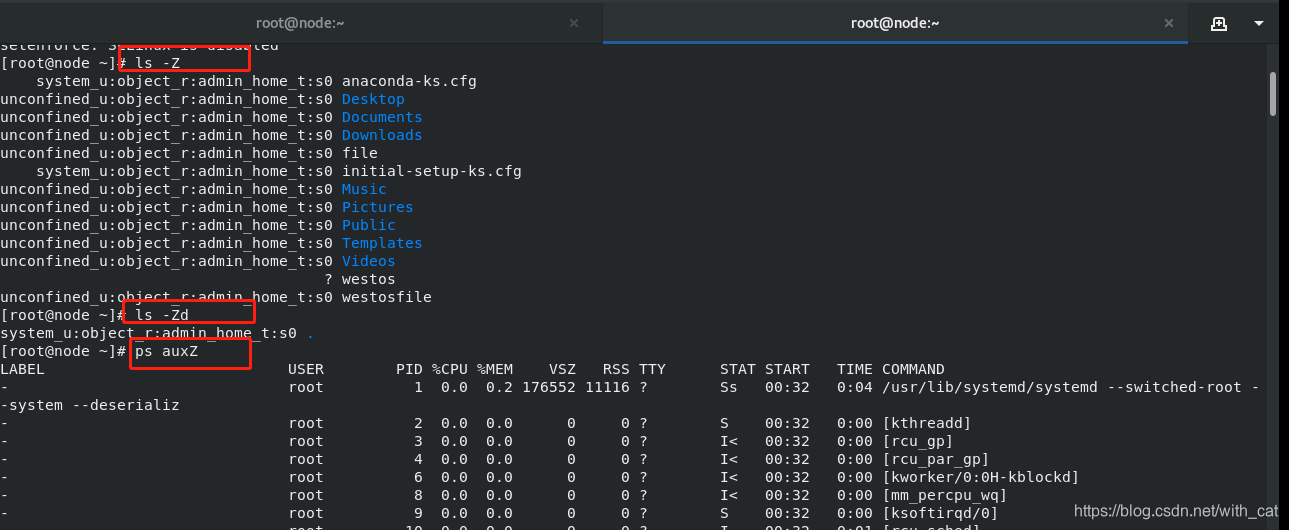The height and width of the screenshot is (530, 1289).
Task: Click the 'ps auxZ' command text
Action: coord(167,351)
